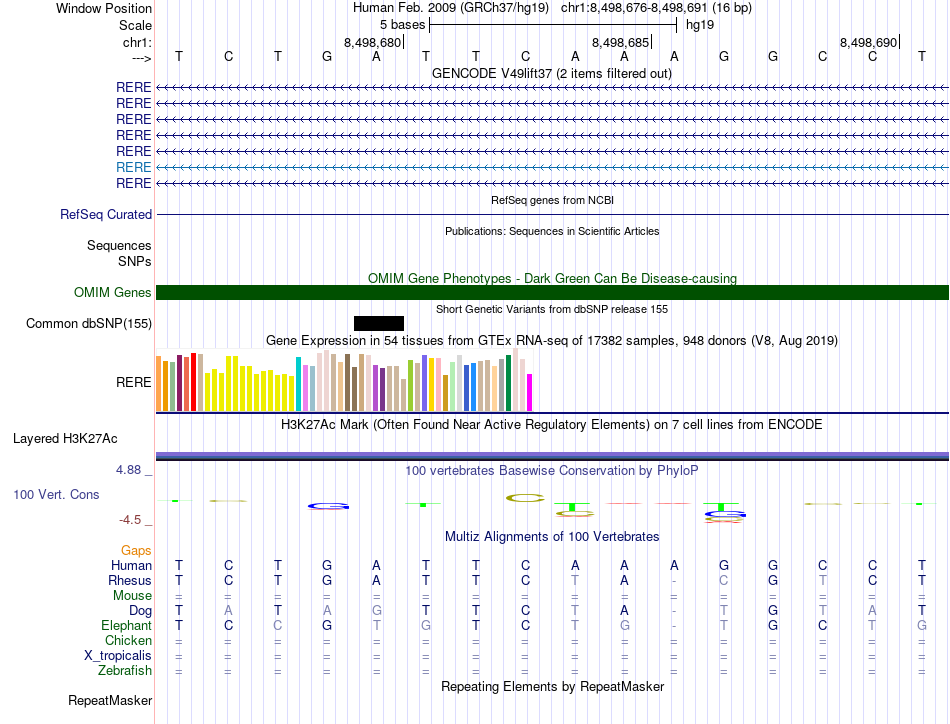The width and height of the screenshot is (950, 724).
Task: Click the cyan bar in GTEx expression chart
Action: pyautogui.click(x=298, y=384)
